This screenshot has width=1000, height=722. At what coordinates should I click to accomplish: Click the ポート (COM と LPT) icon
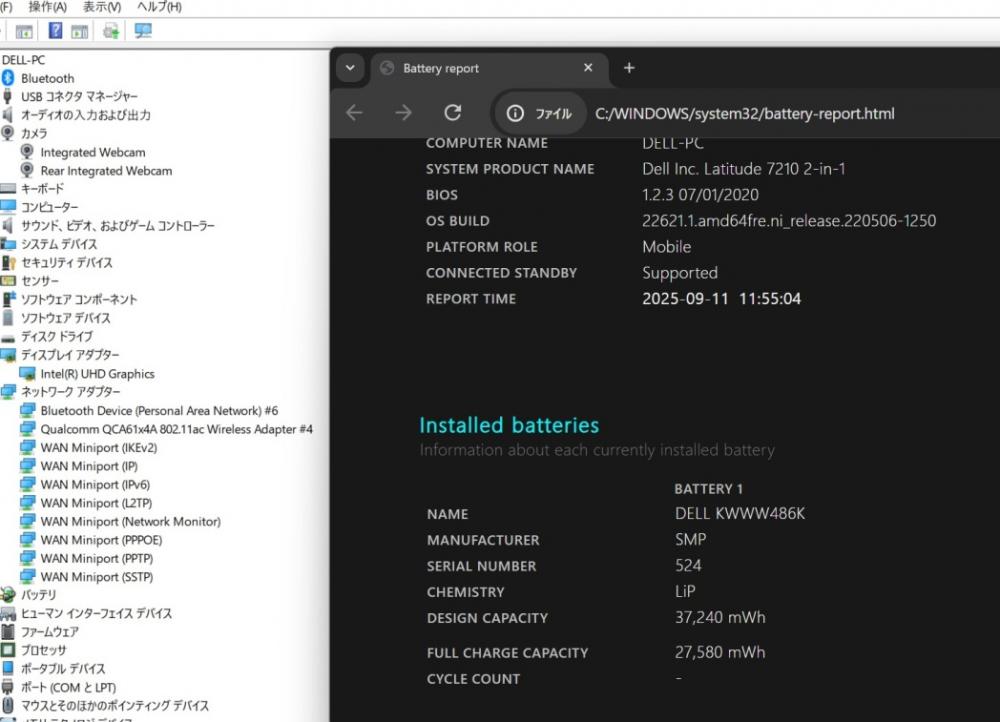pyautogui.click(x=8, y=687)
